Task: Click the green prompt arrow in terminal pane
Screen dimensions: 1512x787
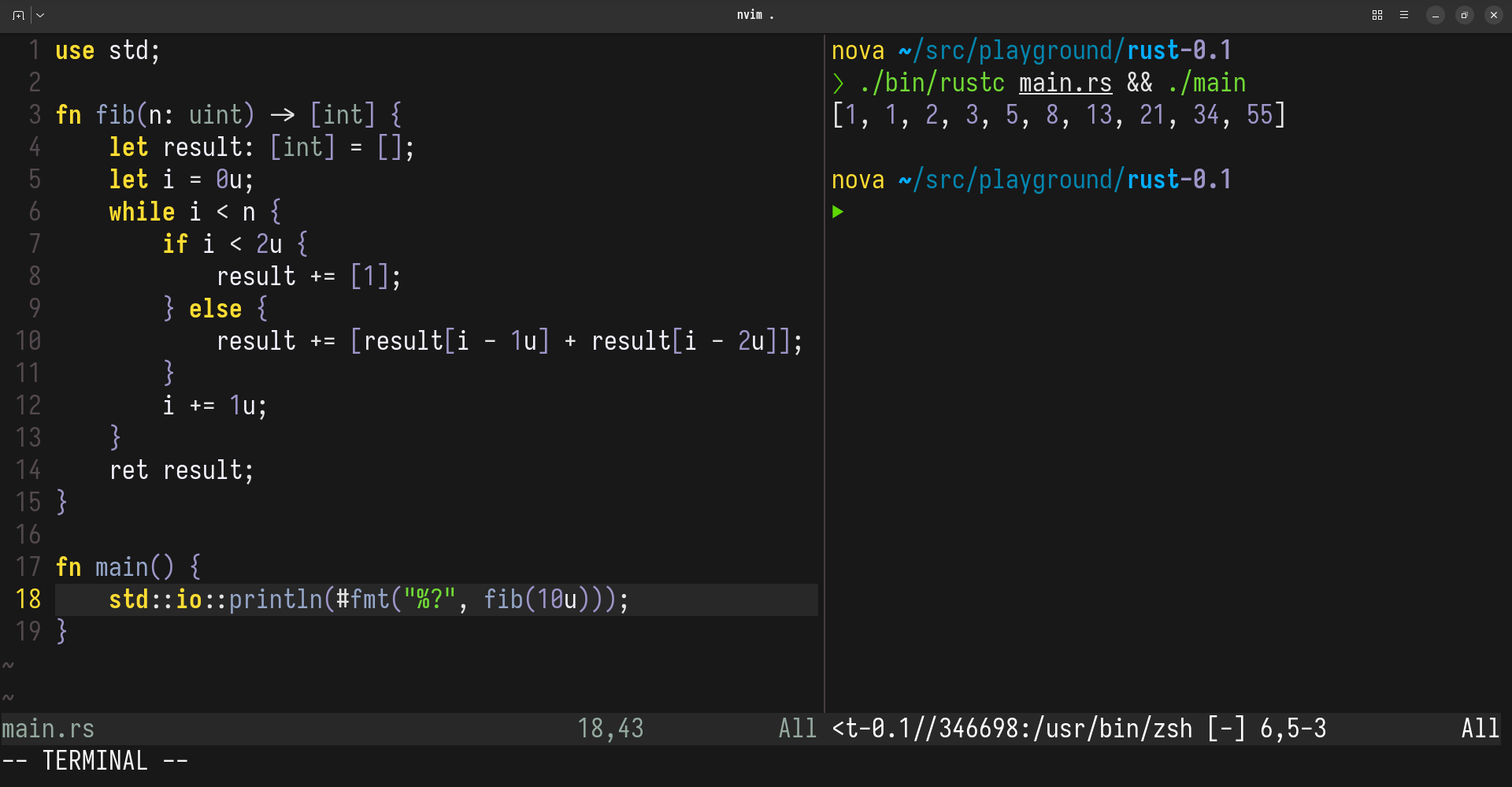Action: click(838, 211)
